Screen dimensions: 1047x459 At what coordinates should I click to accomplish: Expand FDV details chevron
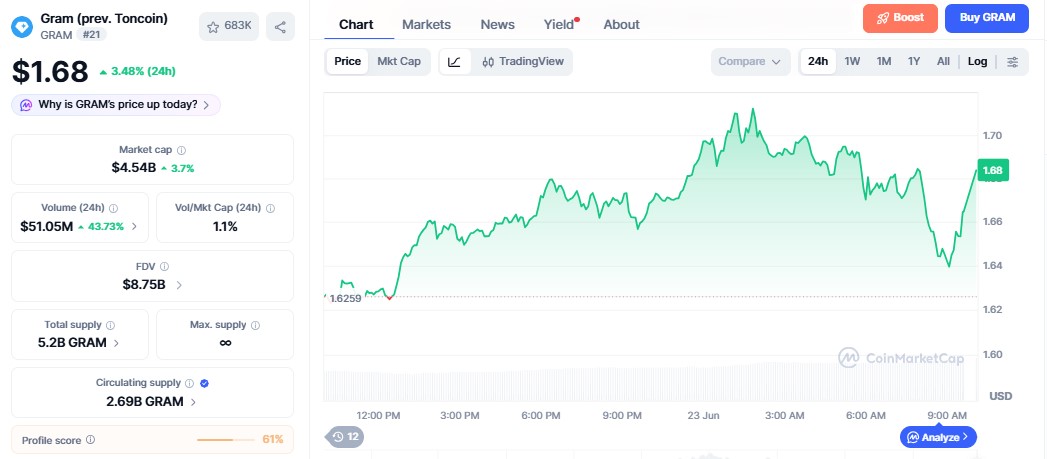coord(178,285)
